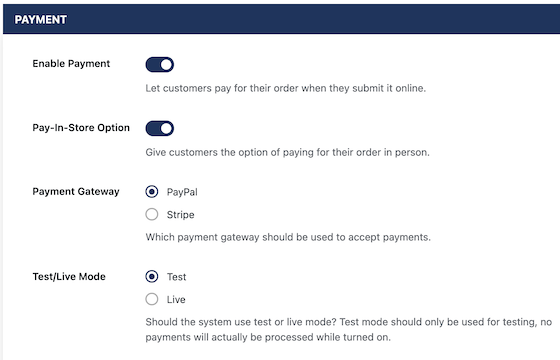Click the PAYMENT section header title
560x360 pixels.
pos(41,20)
